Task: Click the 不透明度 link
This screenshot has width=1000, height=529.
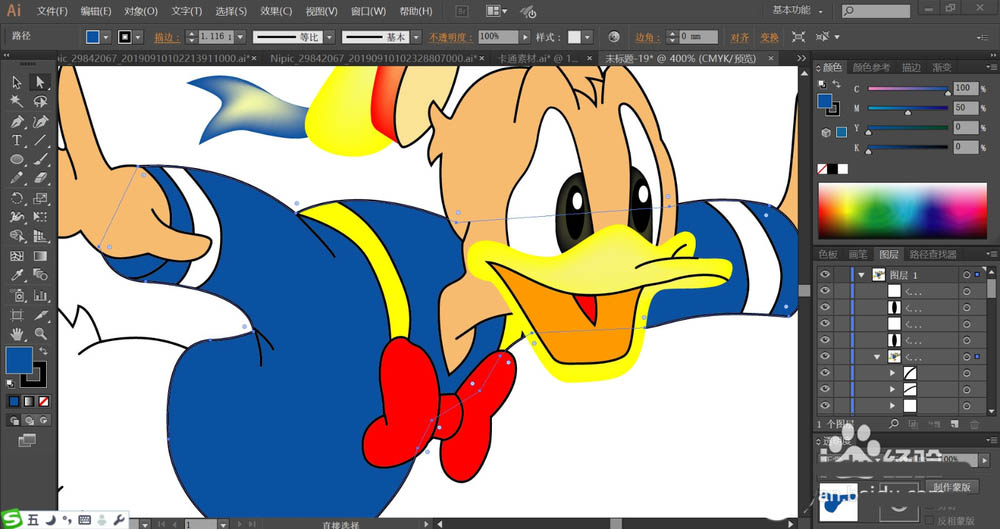Action: (x=452, y=37)
